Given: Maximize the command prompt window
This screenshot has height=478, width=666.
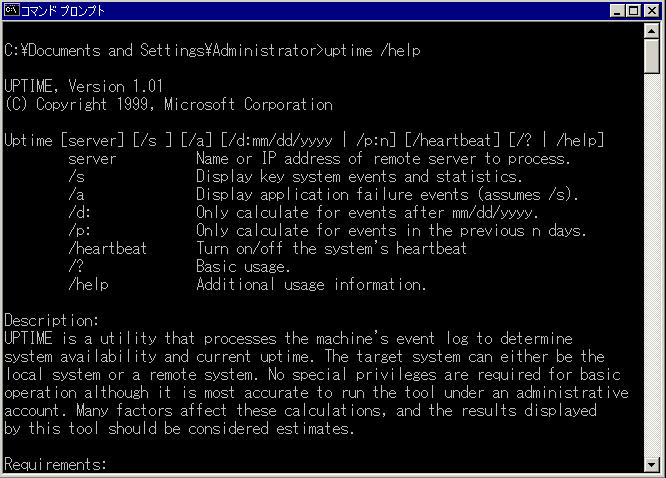Looking at the screenshot, I should pyautogui.click(x=633, y=11).
